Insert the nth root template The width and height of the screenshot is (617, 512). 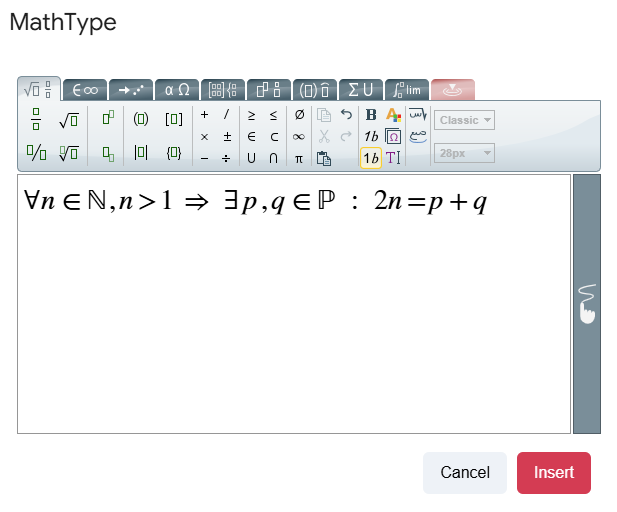click(68, 154)
